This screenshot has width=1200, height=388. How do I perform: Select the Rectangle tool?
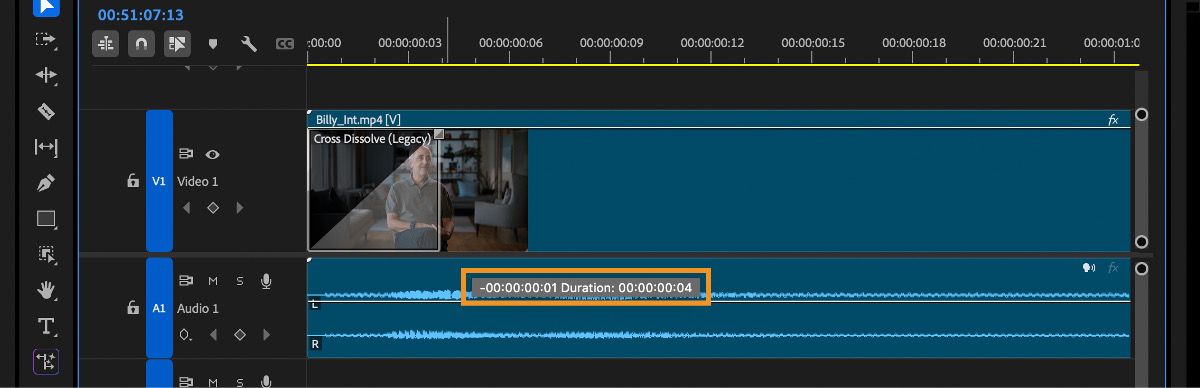pos(46,218)
